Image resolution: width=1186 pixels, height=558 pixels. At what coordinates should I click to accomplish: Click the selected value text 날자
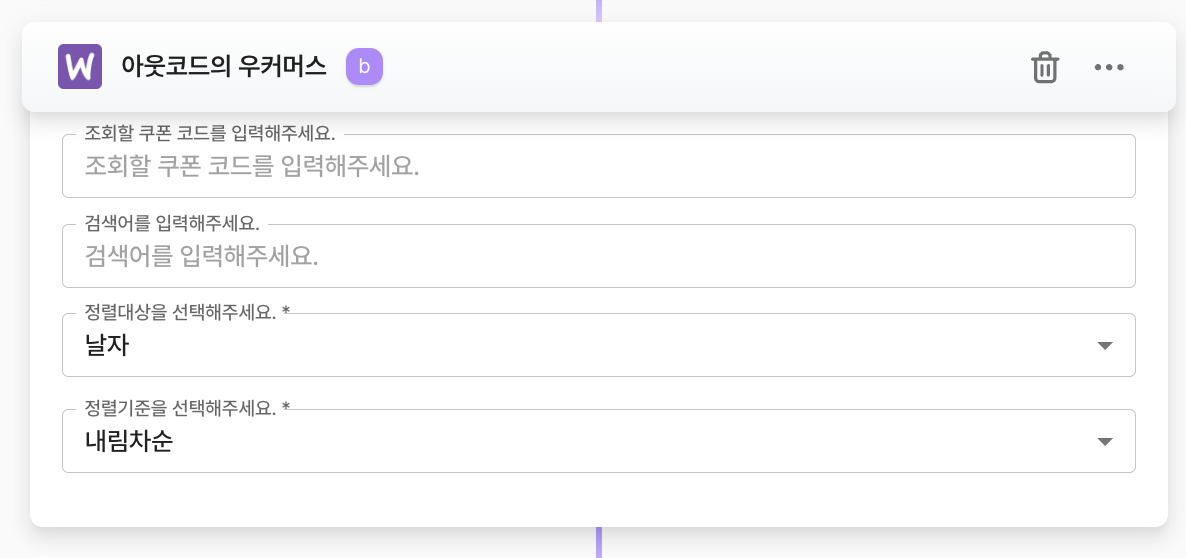pyautogui.click(x=107, y=346)
